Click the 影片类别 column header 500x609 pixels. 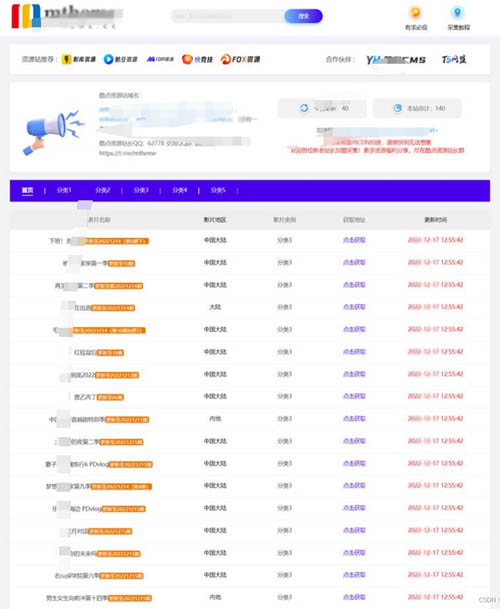click(284, 220)
